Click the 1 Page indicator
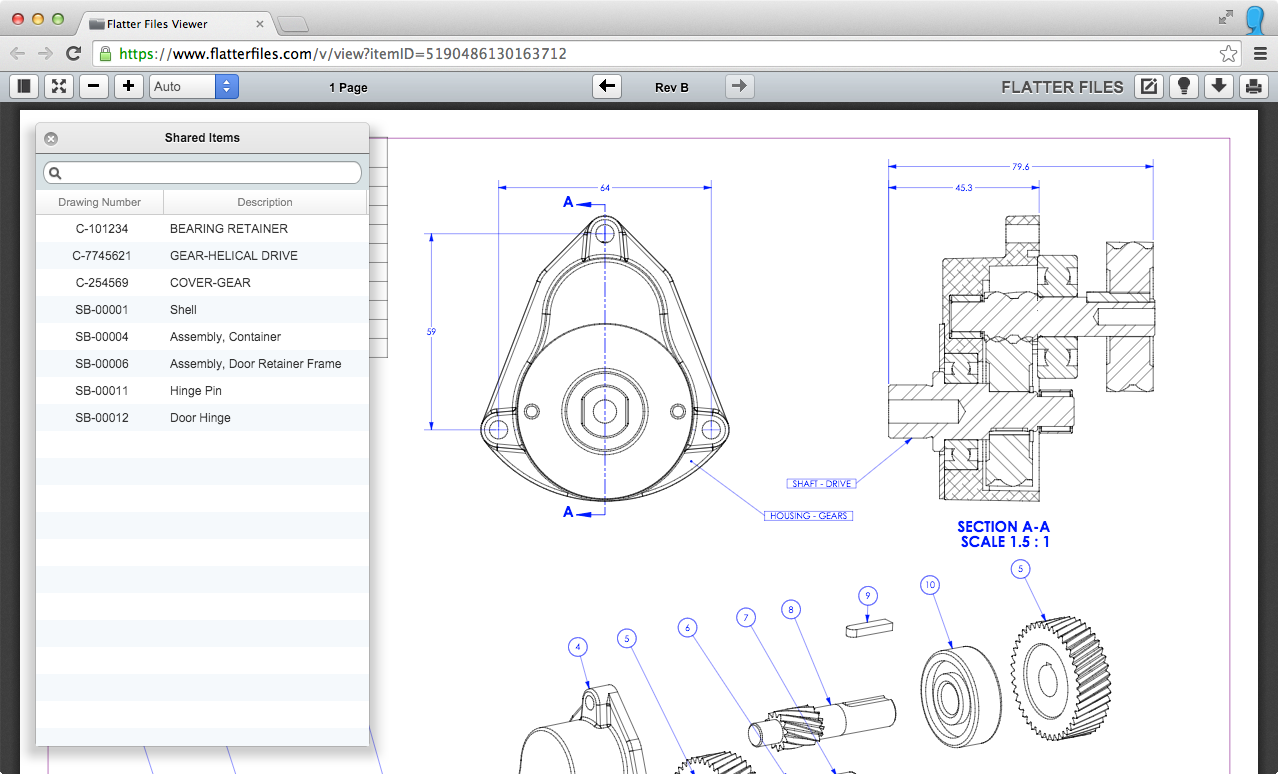 (x=348, y=88)
